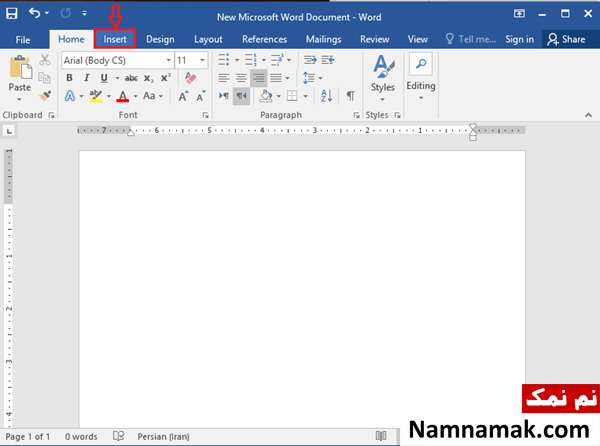Set right-to-left text direction
Screen dimensions: 600x446
click(241, 96)
